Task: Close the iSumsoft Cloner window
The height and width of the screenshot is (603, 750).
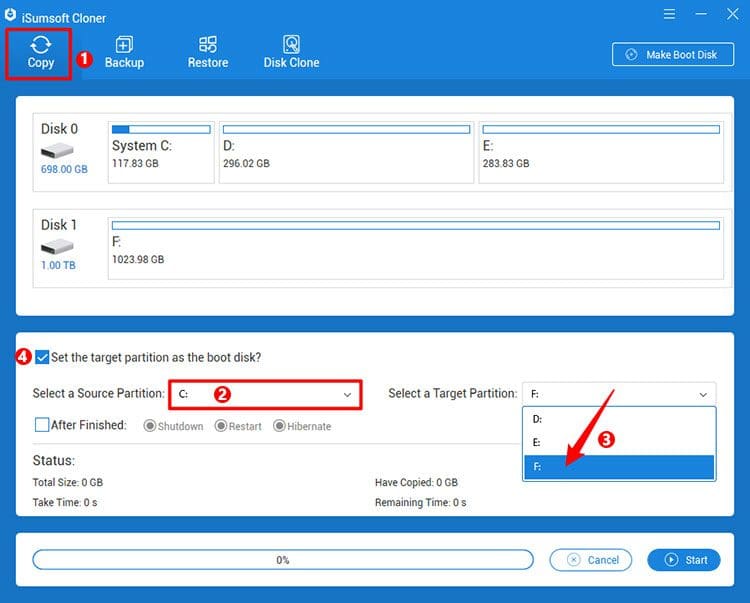Action: click(x=732, y=14)
